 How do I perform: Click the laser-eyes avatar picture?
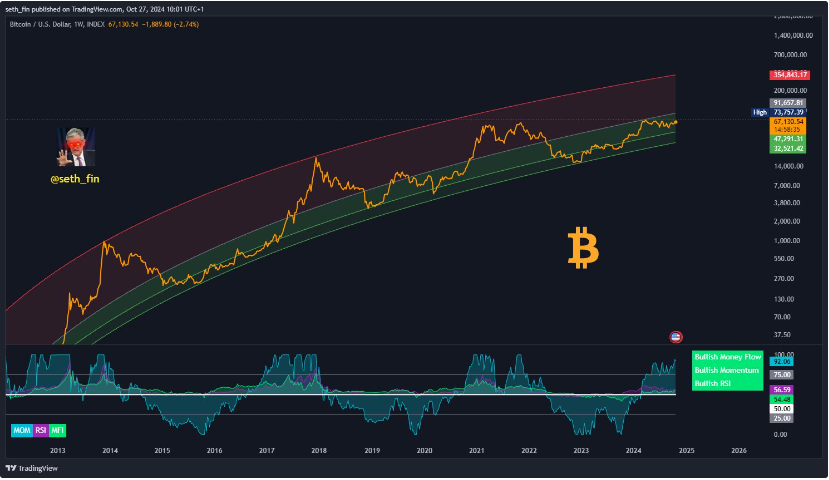76,147
